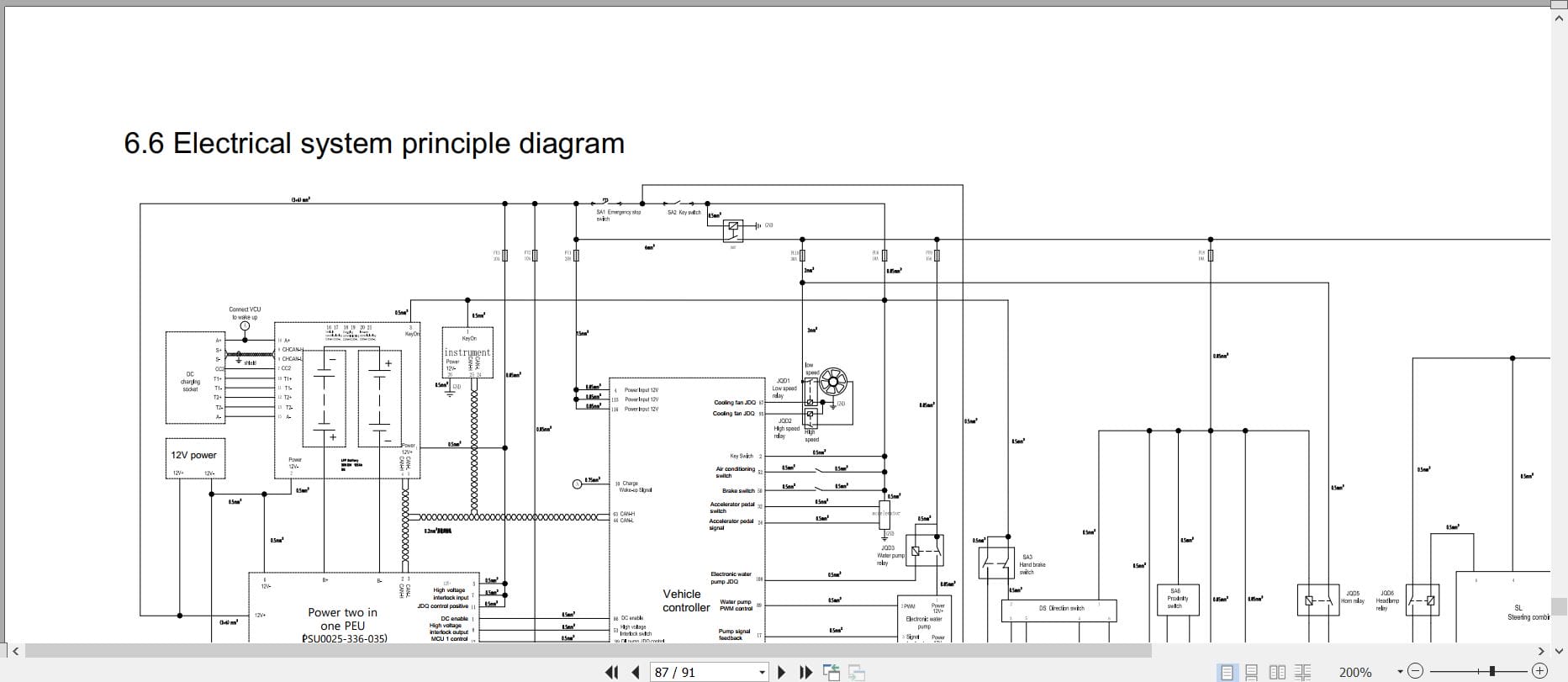Screen dimensions: 1568x682
Task: Click the previous view icon
Action: 832,672
